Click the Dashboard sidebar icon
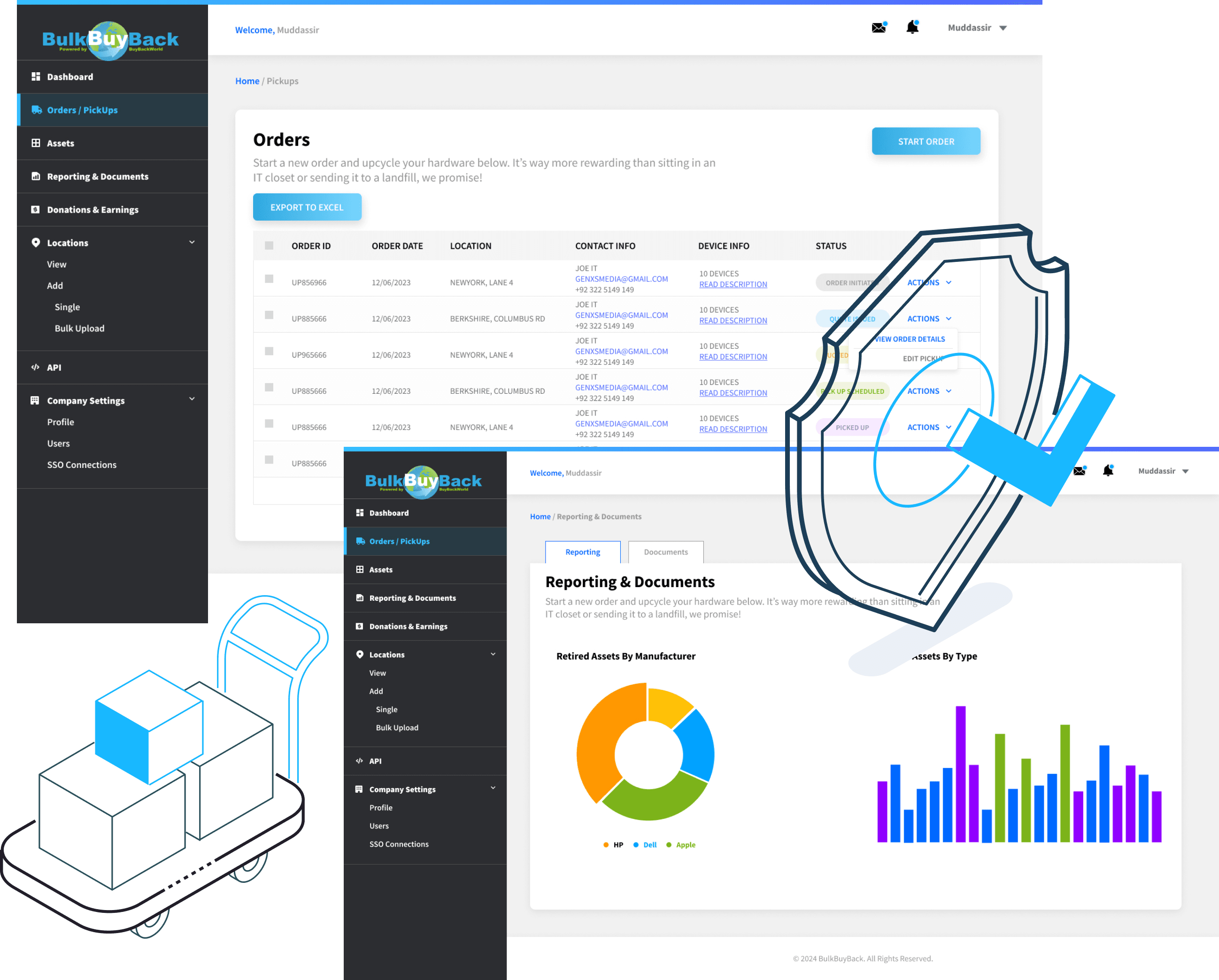 35,77
